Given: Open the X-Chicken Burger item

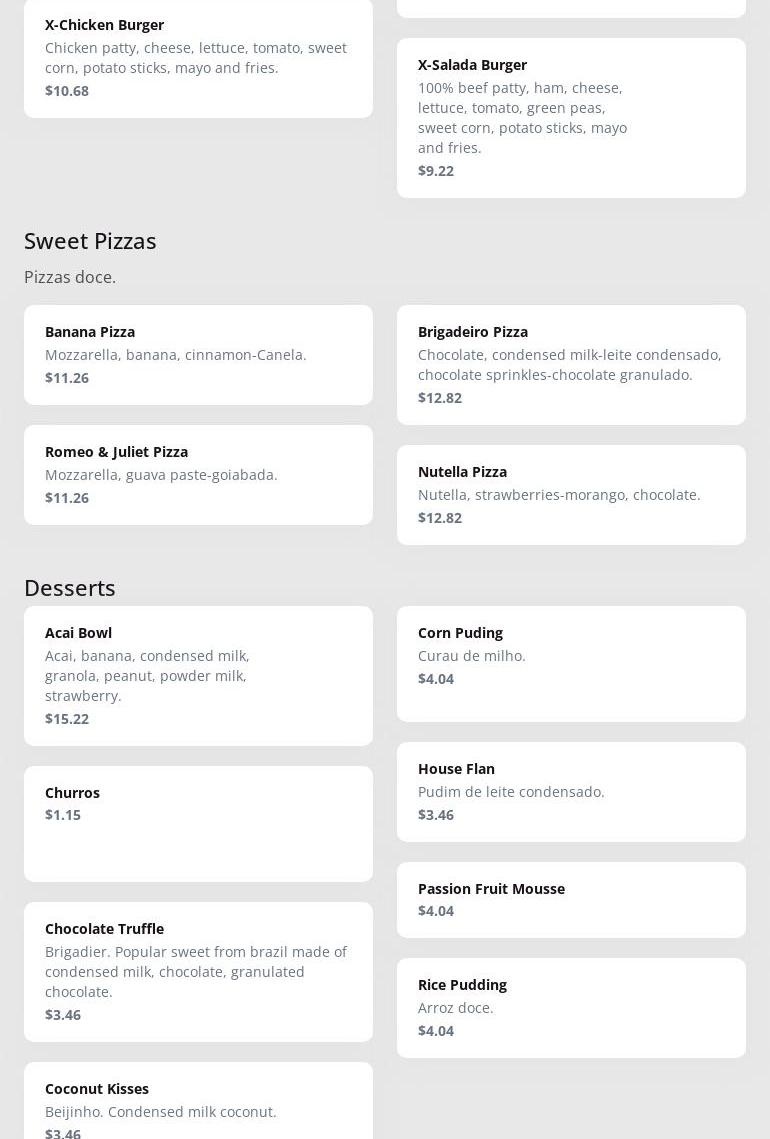Looking at the screenshot, I should click(198, 57).
